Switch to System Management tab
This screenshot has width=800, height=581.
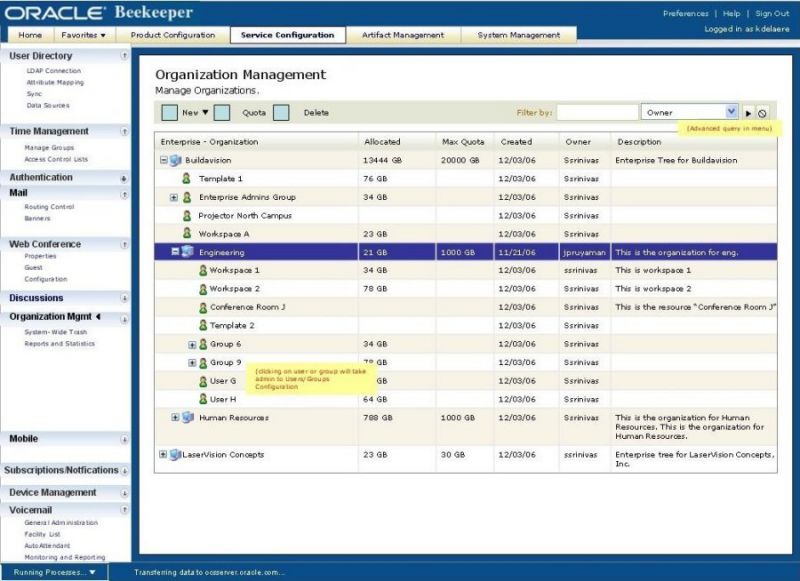[x=519, y=35]
